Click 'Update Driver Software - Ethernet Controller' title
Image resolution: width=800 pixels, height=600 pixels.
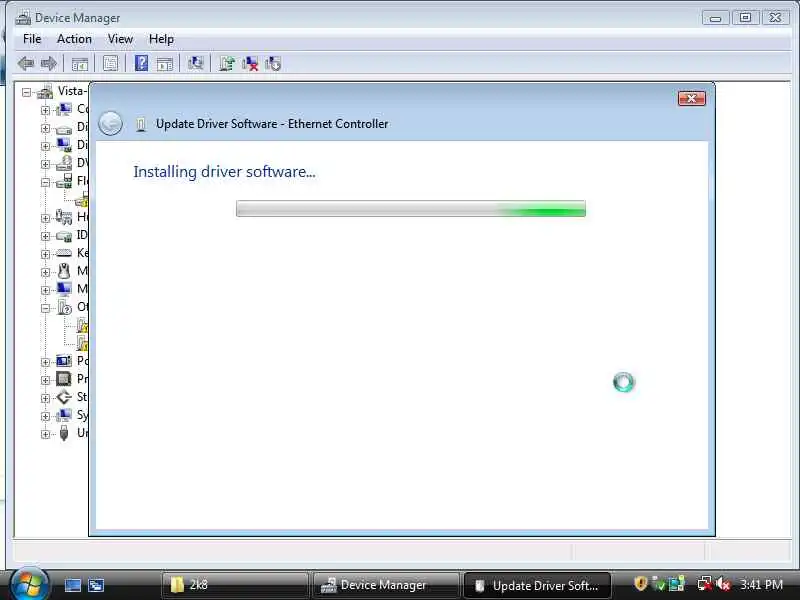tap(272, 124)
